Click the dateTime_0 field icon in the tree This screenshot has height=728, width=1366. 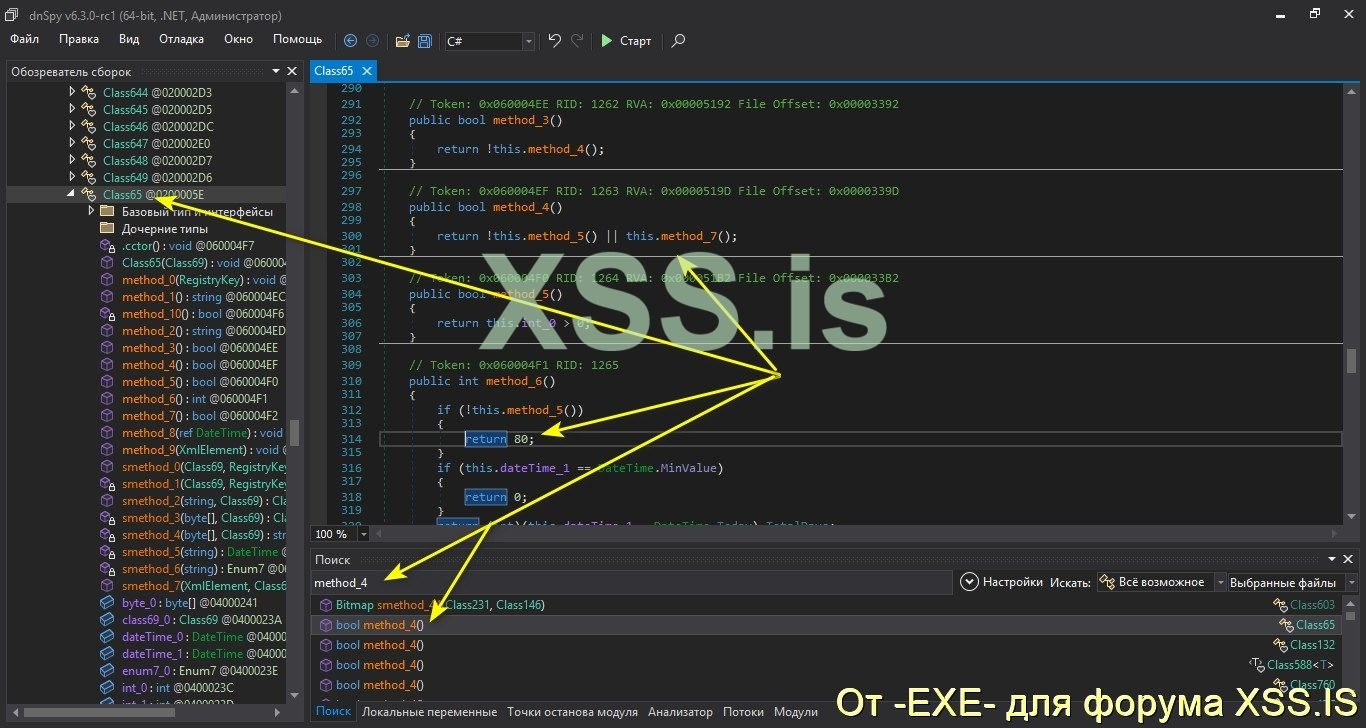pyautogui.click(x=108, y=637)
